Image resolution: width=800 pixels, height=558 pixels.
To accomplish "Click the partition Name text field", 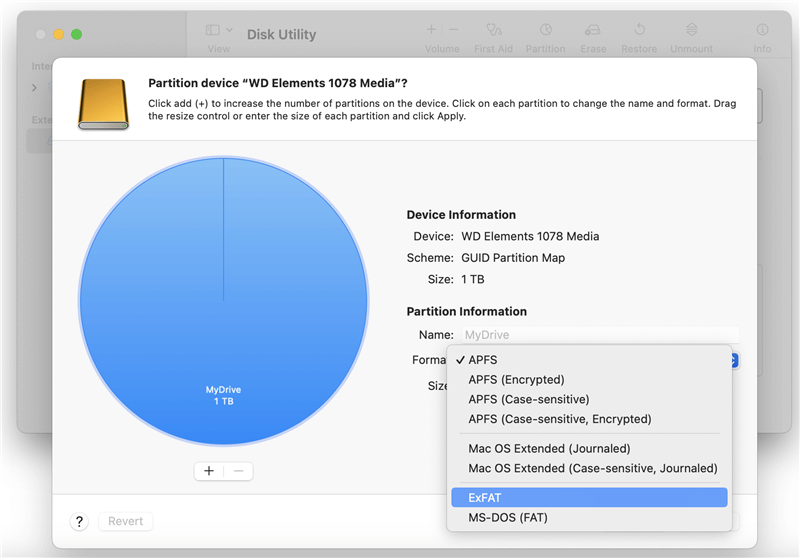I will [x=599, y=336].
